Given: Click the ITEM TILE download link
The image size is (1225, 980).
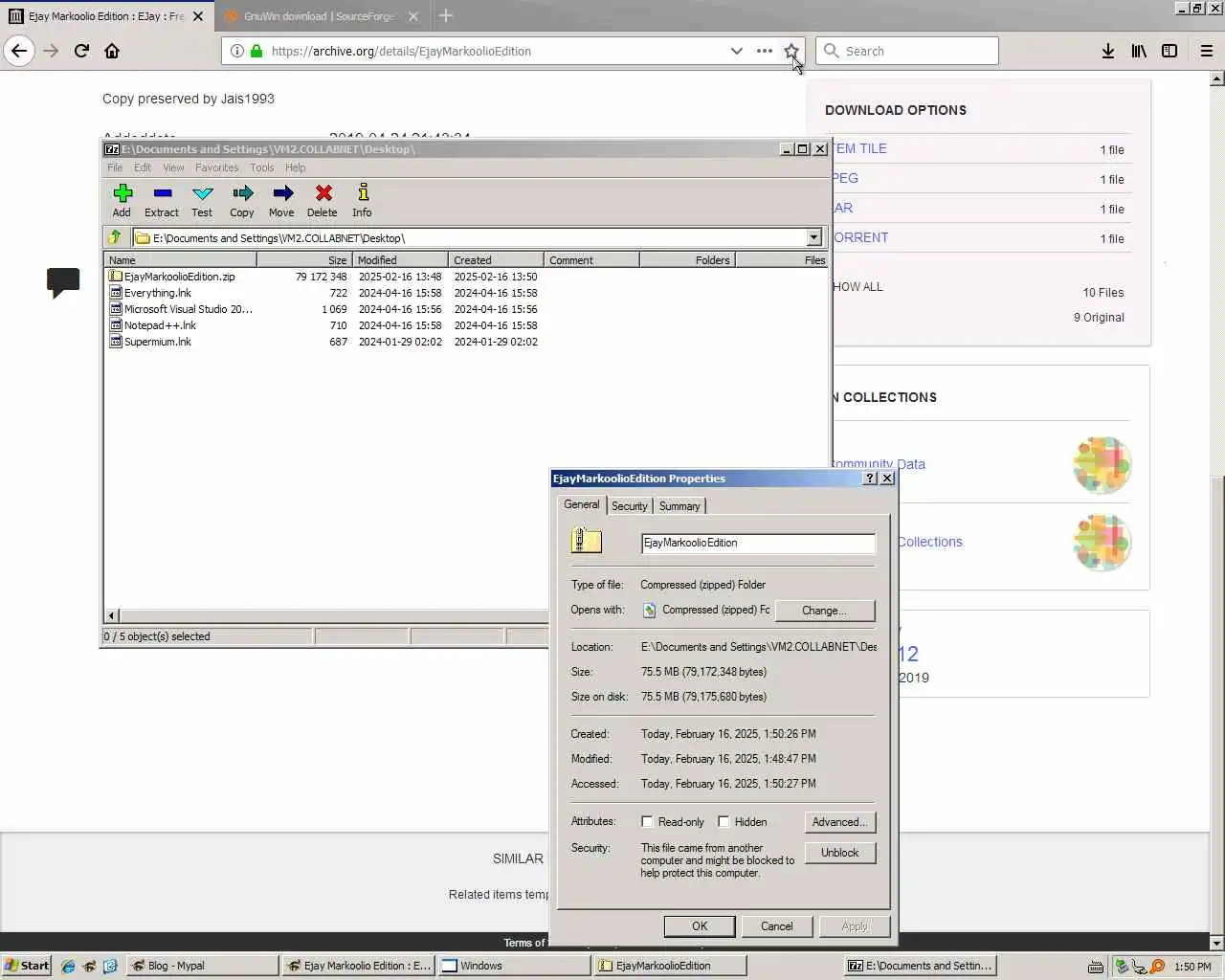Looking at the screenshot, I should 858,148.
